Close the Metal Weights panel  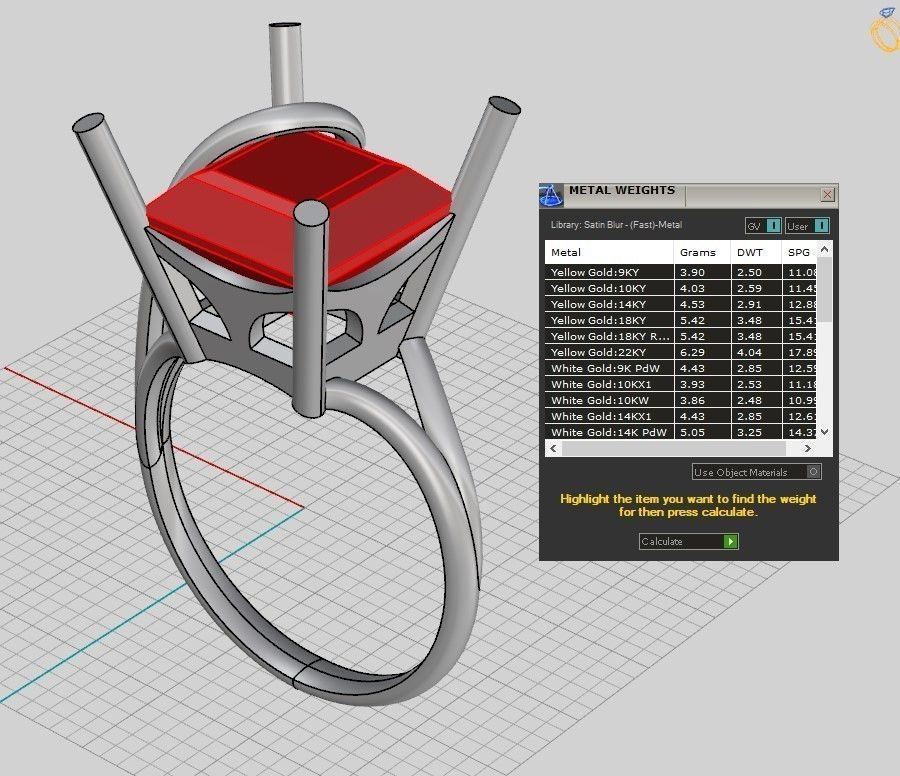(x=827, y=195)
